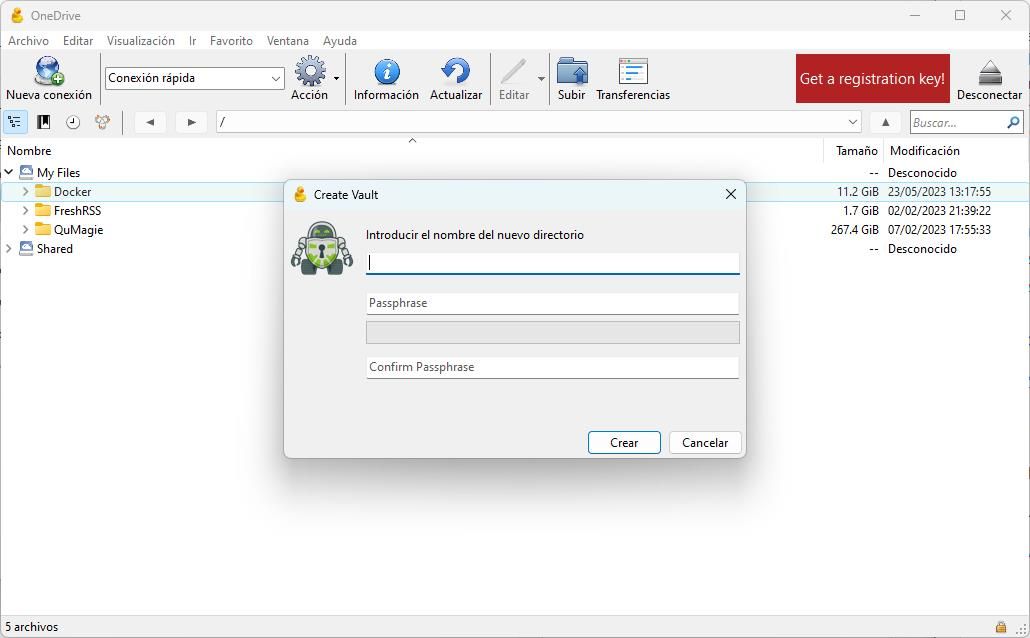The width and height of the screenshot is (1030, 638).
Task: Click the 02/02/2023 21:39:22 date
Action: click(939, 210)
